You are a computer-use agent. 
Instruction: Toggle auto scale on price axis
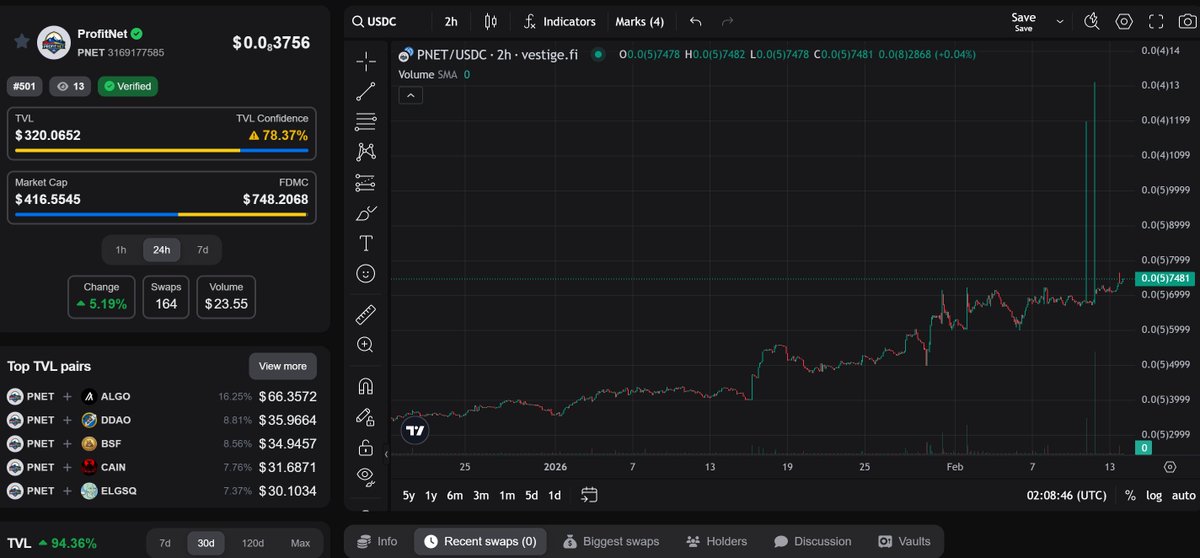(1183, 495)
